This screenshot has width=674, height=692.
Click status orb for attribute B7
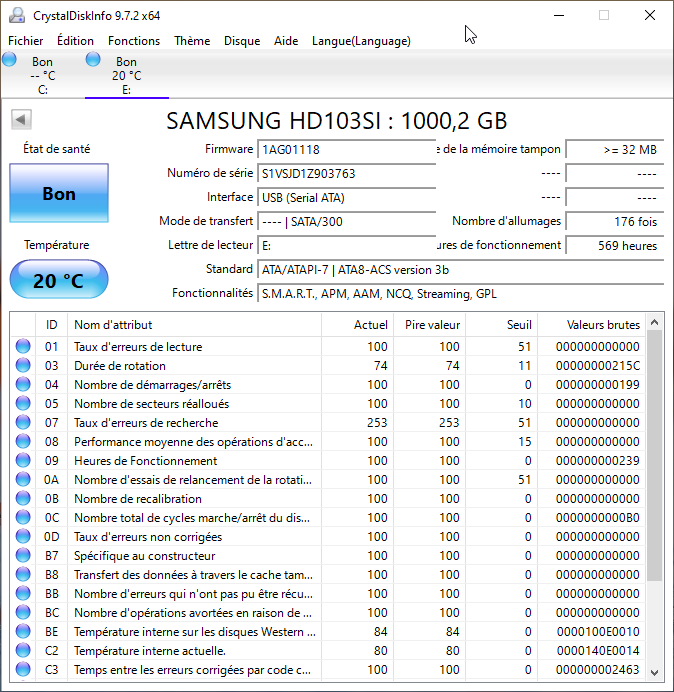23,555
